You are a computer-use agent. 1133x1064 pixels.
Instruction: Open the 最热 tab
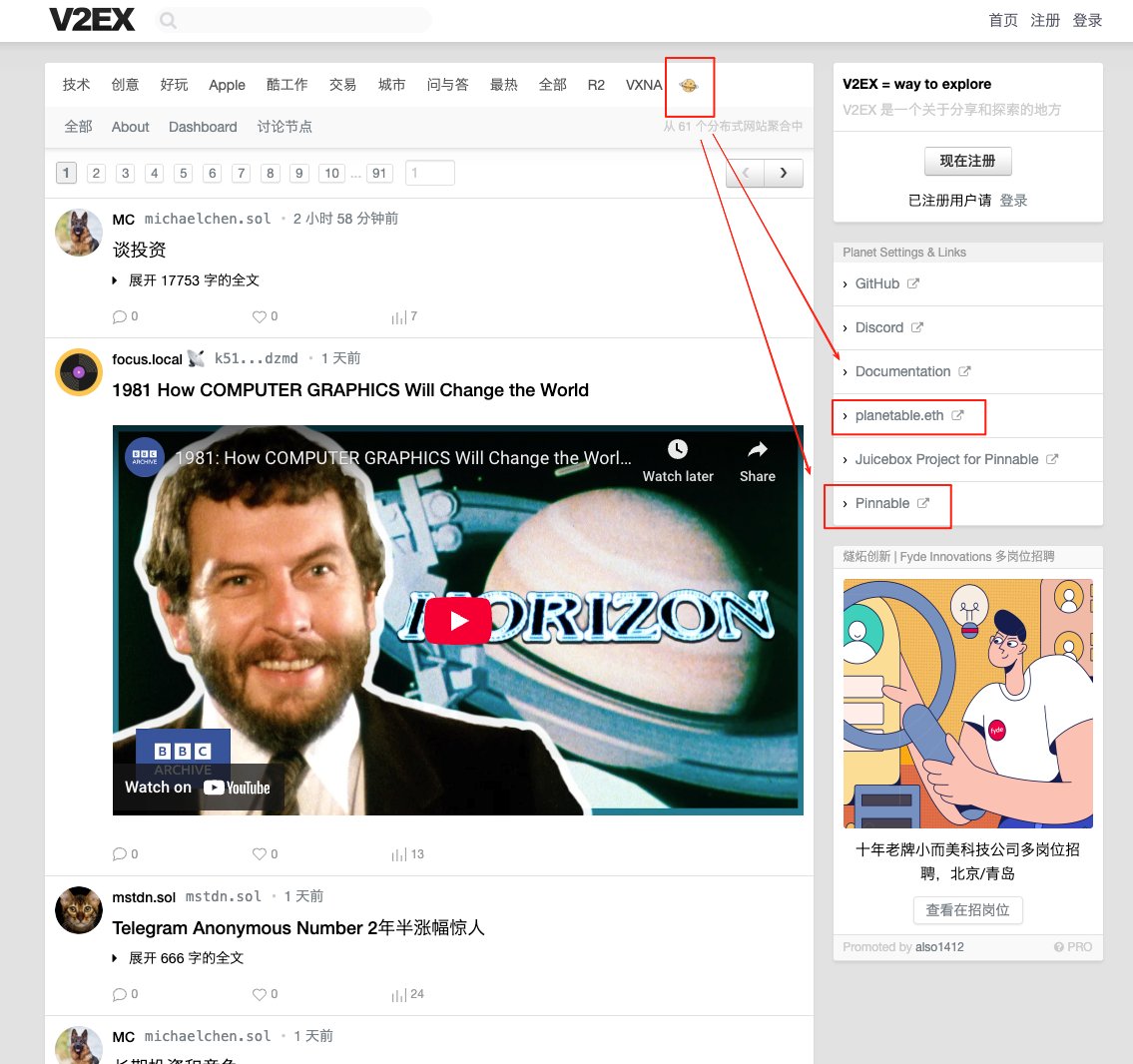click(x=504, y=85)
